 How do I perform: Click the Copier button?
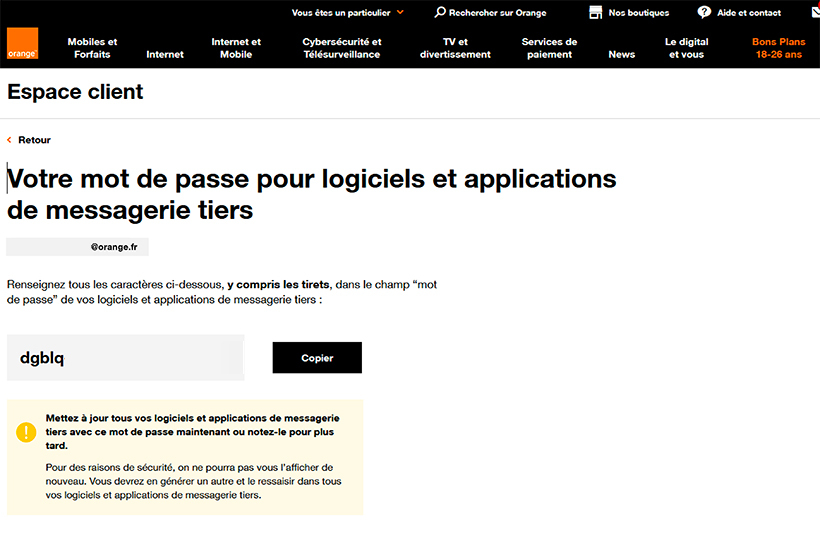[317, 358]
